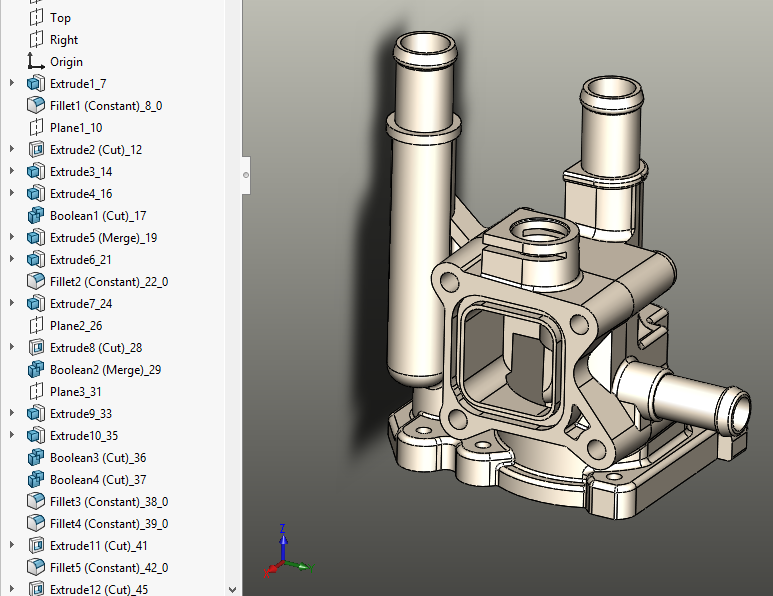Expand the Extrude5 (Merge)_19 node

pos(12,237)
